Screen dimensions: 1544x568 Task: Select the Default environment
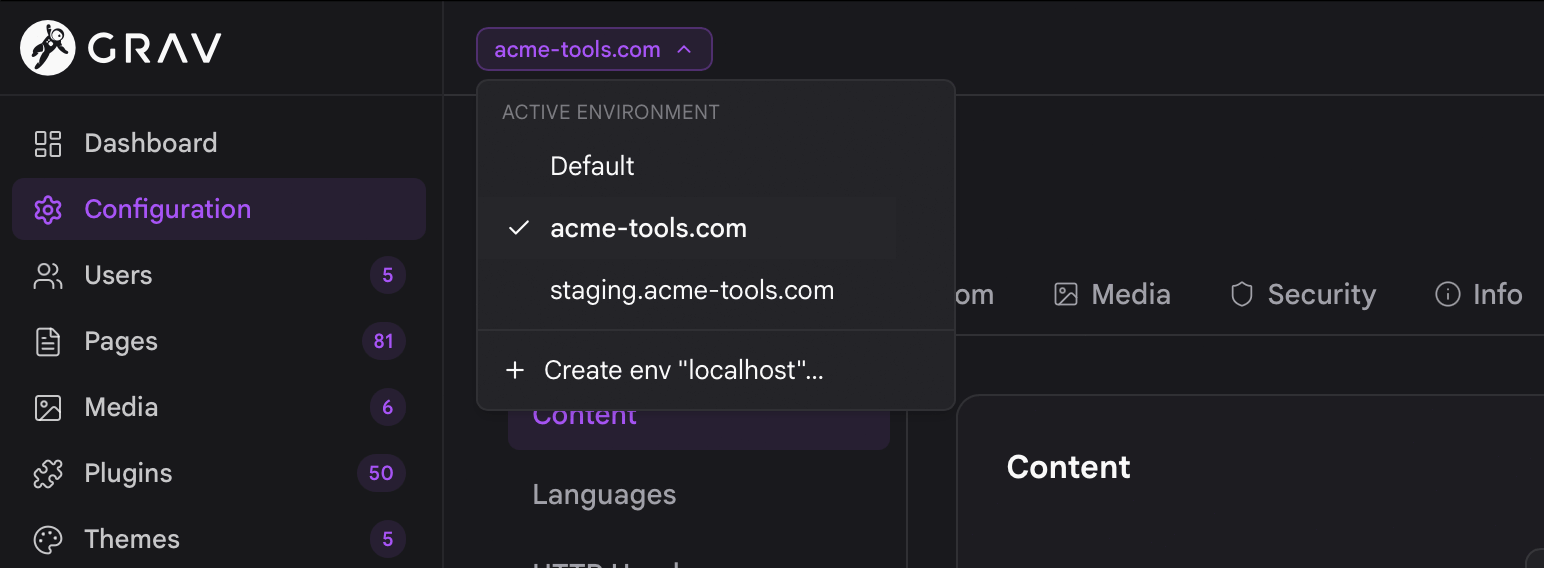pos(716,166)
